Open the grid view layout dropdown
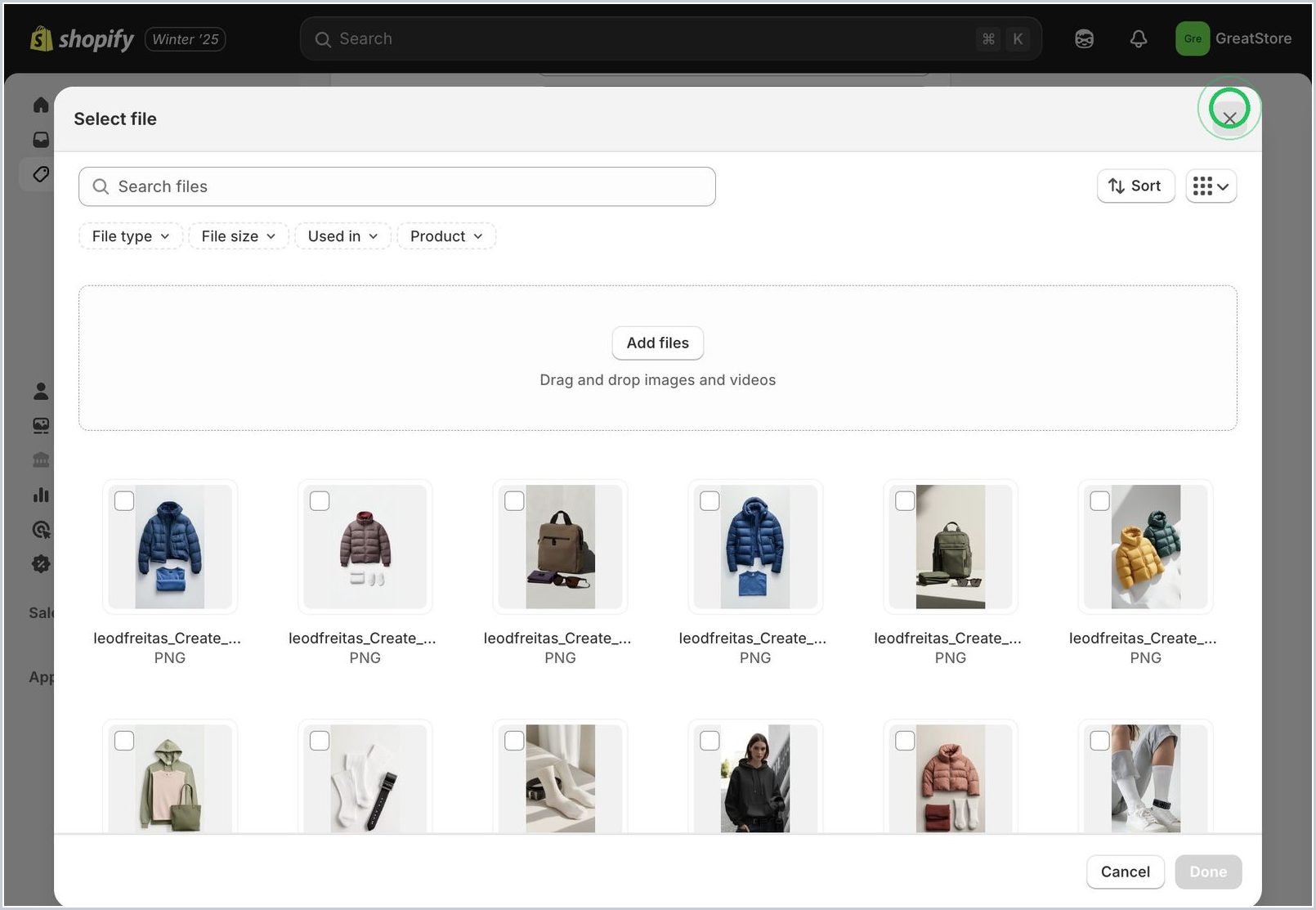This screenshot has width=1316, height=910. coord(1211,186)
